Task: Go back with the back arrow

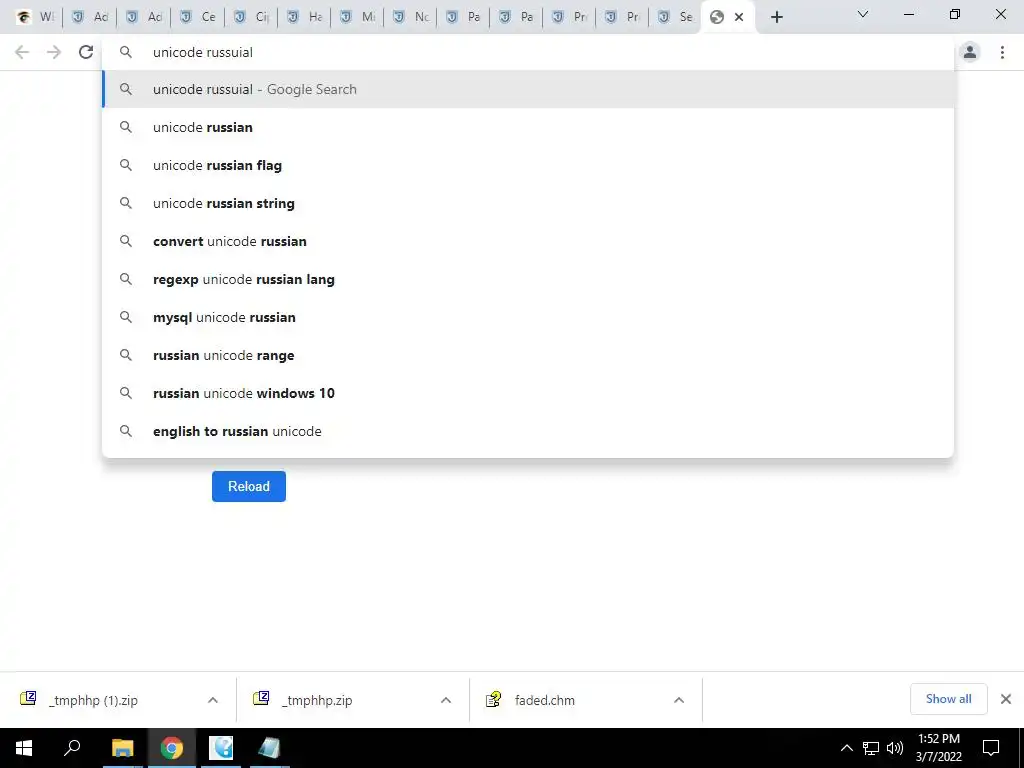Action: (22, 52)
